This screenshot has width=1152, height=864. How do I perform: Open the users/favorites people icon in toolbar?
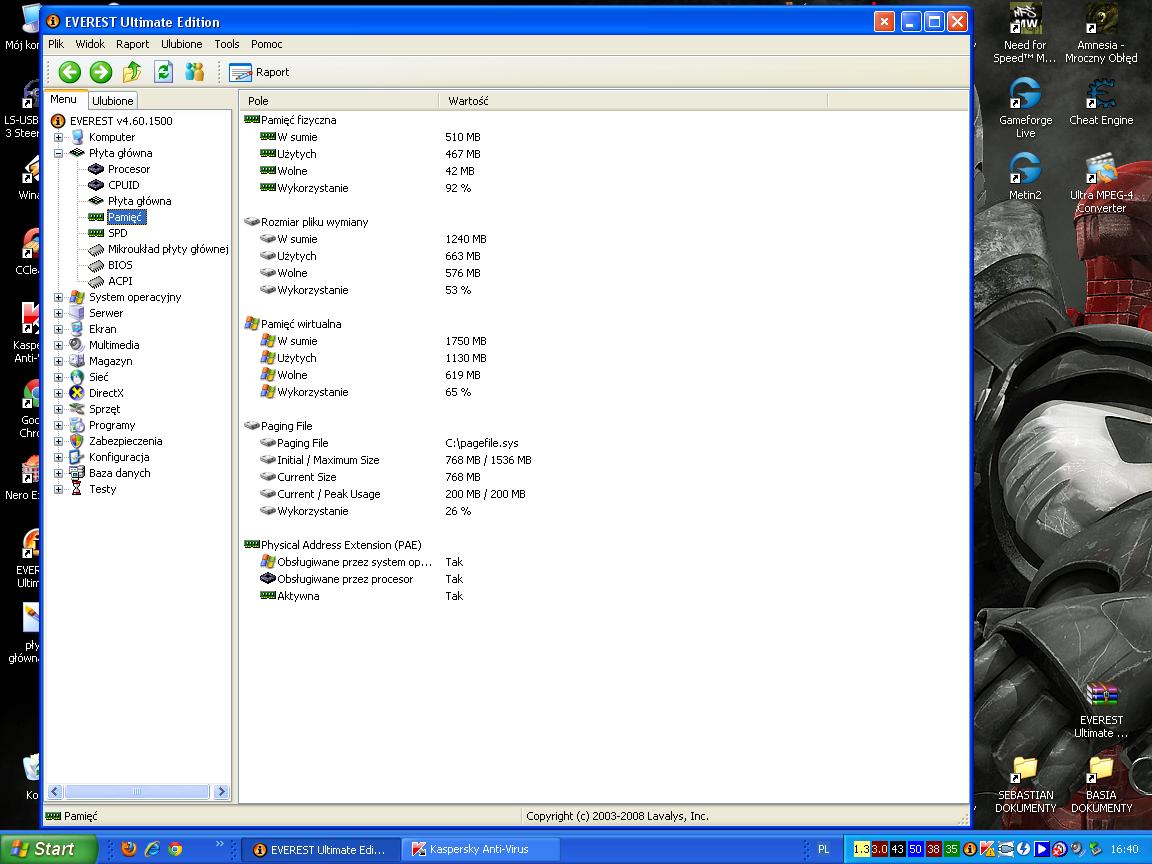coord(194,72)
